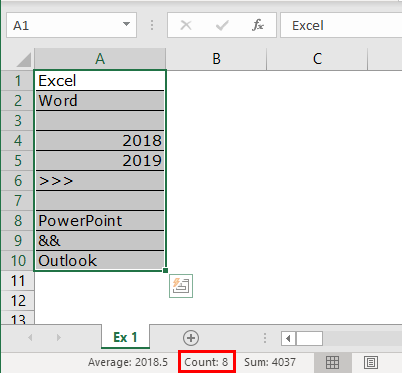Click the Name Box showing A1
Image resolution: width=402 pixels, height=373 pixels.
71,25
